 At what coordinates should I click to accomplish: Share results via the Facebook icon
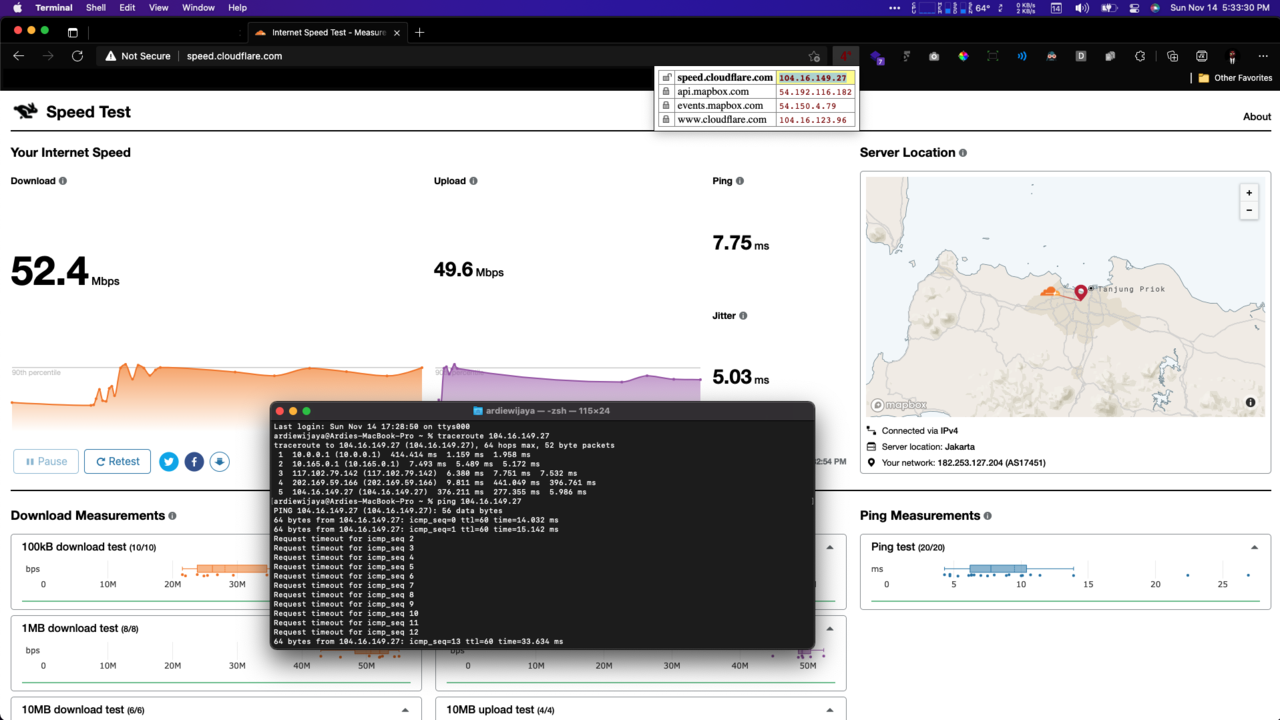[194, 461]
